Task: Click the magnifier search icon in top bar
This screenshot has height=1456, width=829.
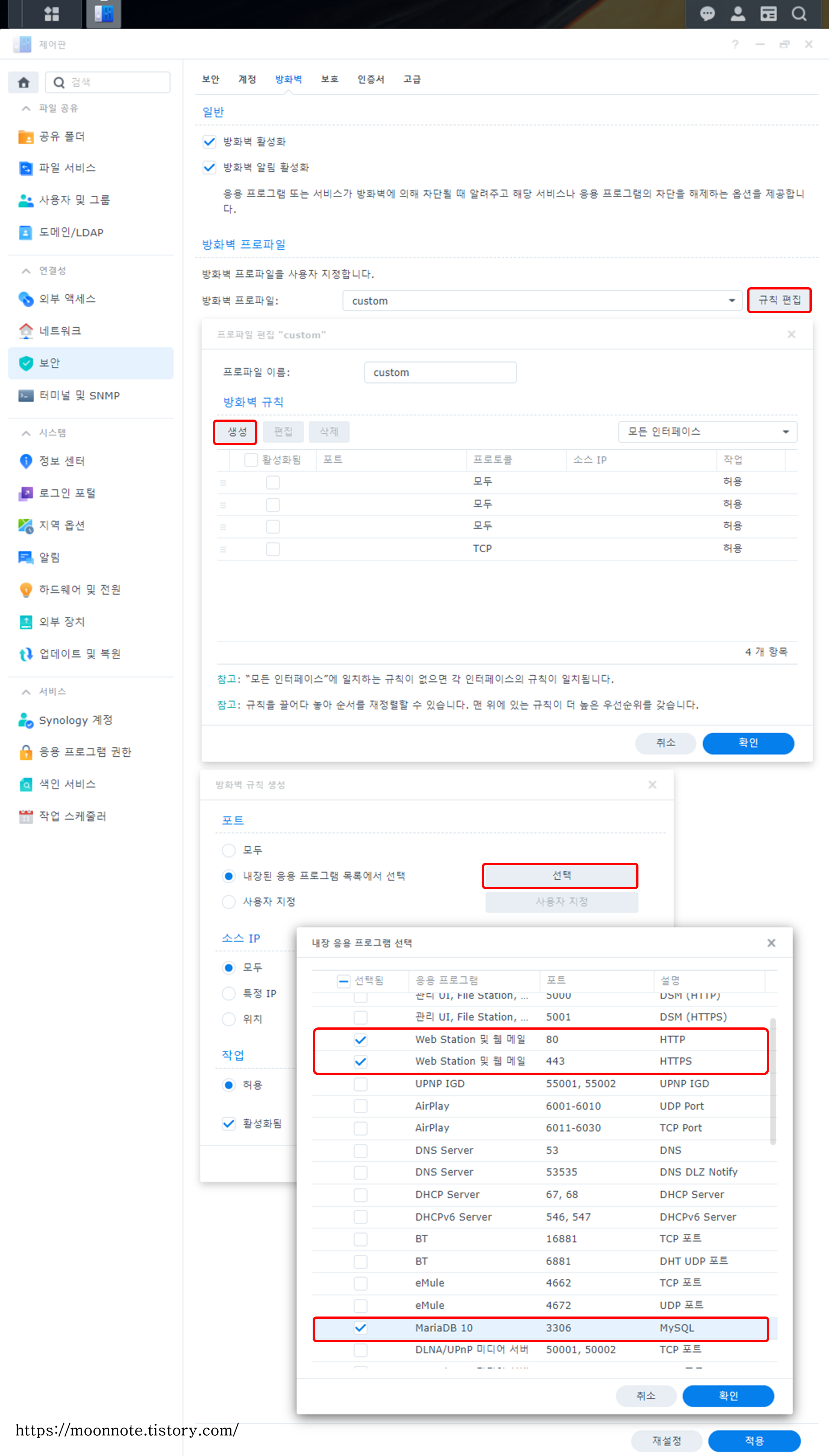Action: pos(799,13)
